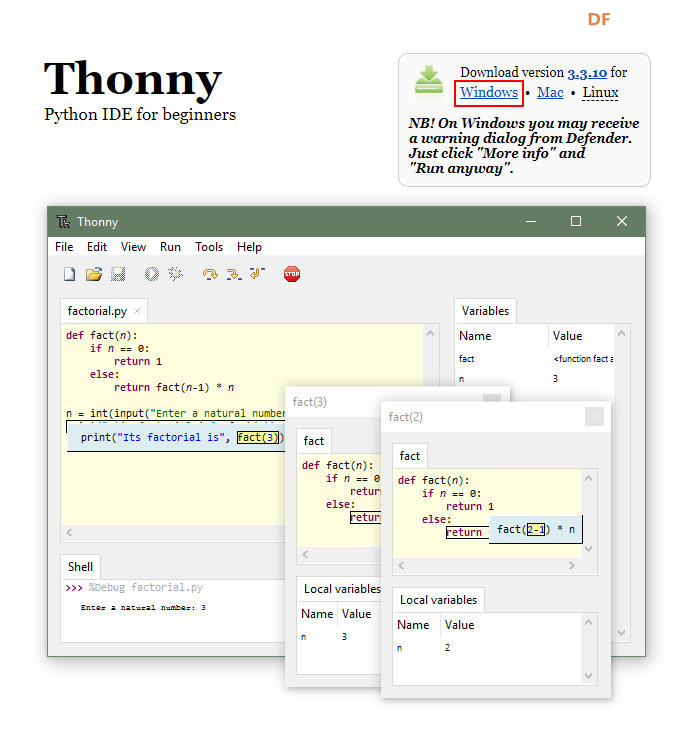
Task: Open the Edit menu
Action: point(97,247)
